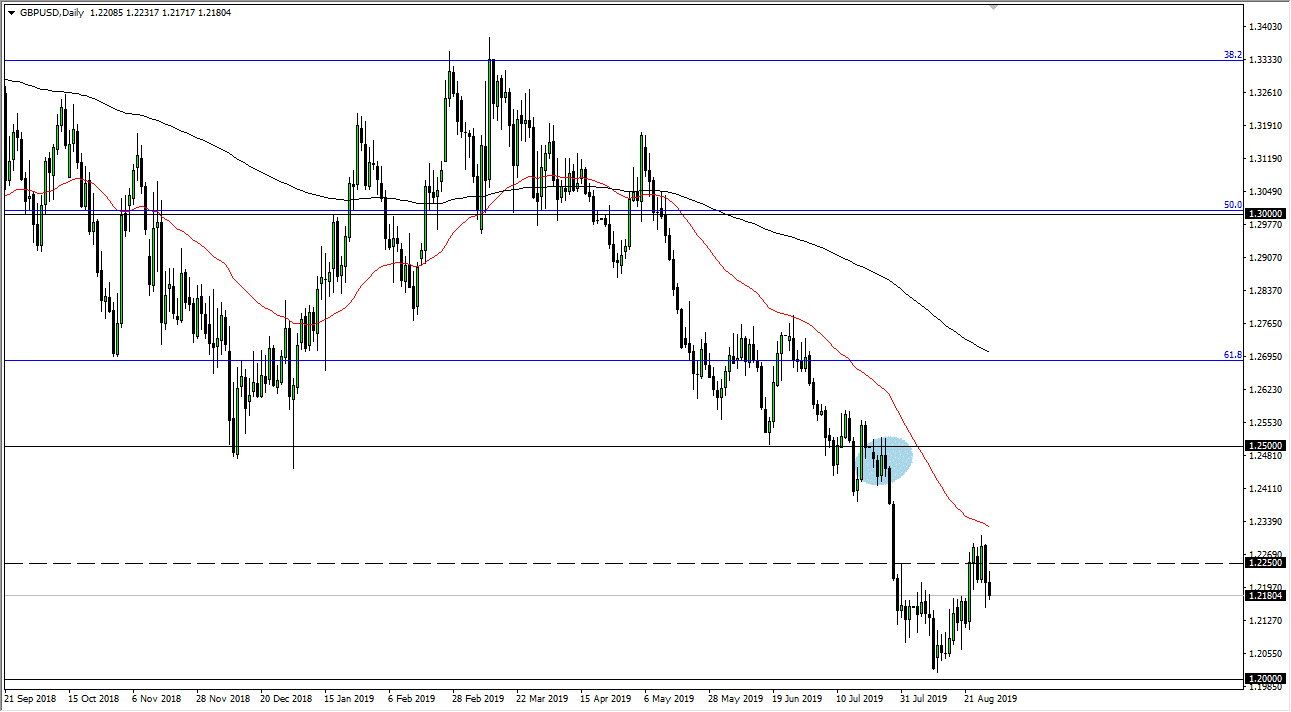Select the lowest candle near 1.20000
Viewport: 1291px width, 712px height.
pyautogui.click(x=935, y=655)
